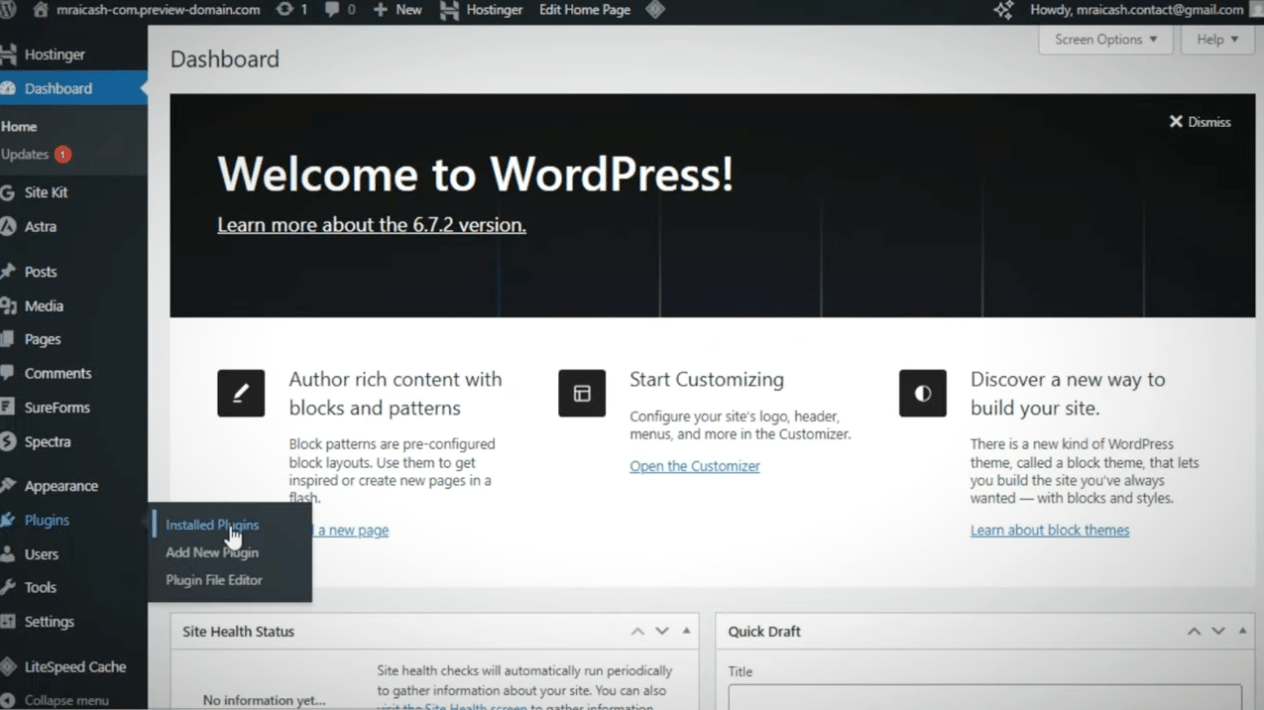Open Learn more about the 6.7.2 version
This screenshot has width=1264, height=710.
pos(372,225)
